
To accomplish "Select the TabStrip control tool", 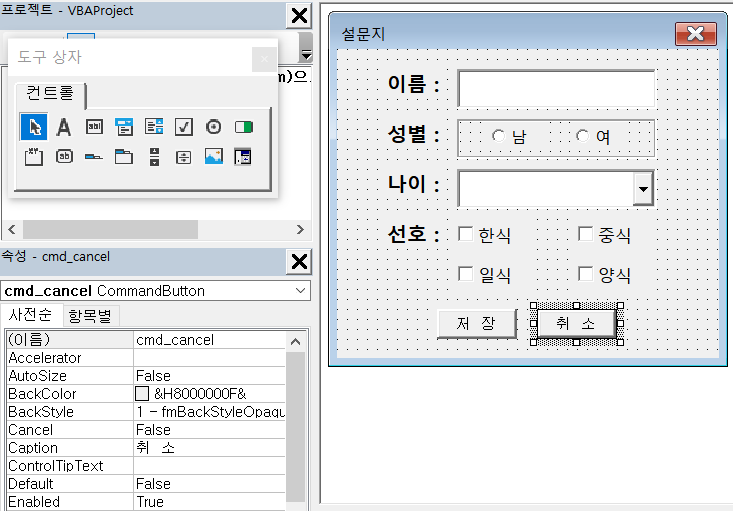I will click(x=94, y=157).
